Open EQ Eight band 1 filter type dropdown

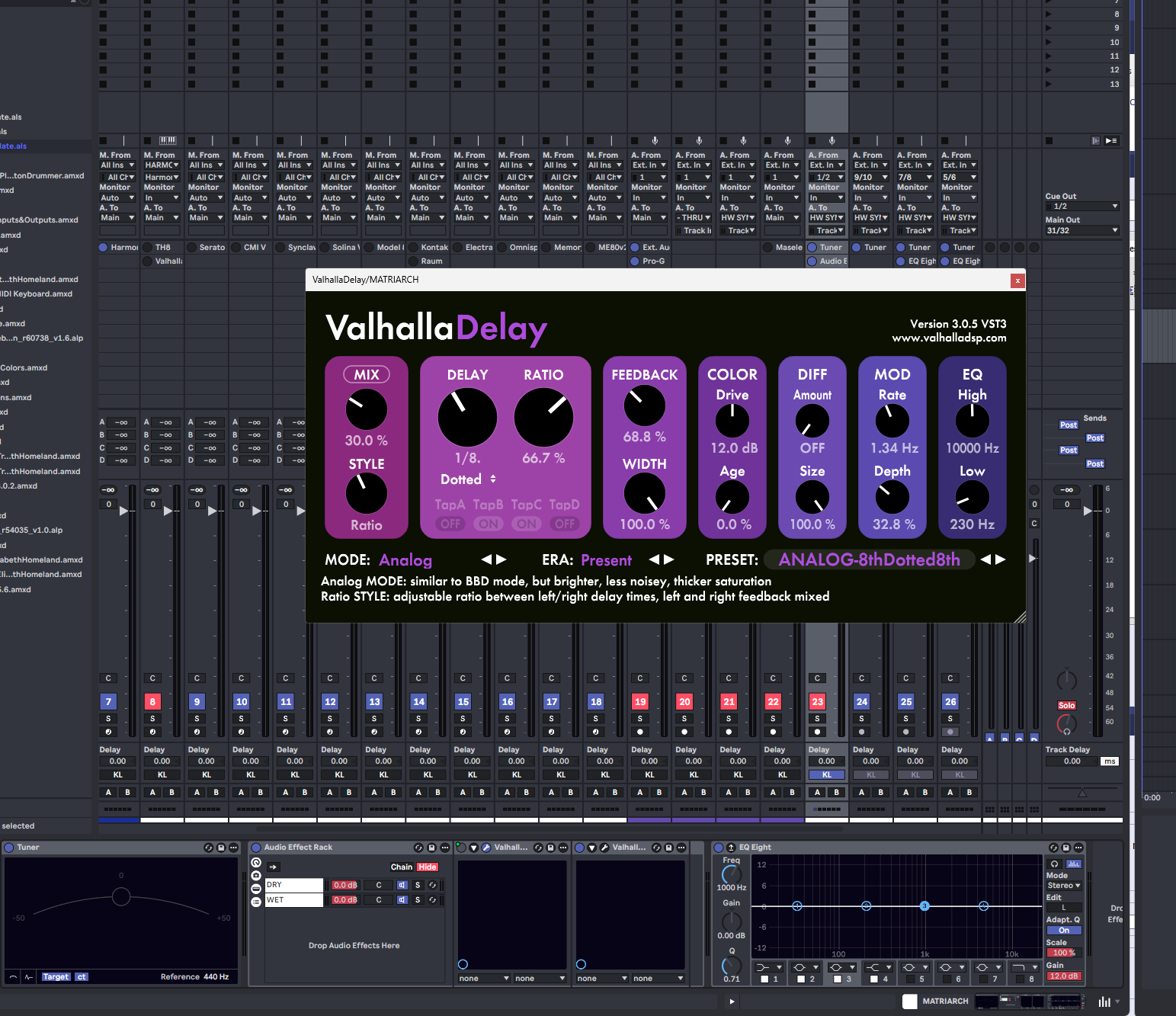pos(768,967)
